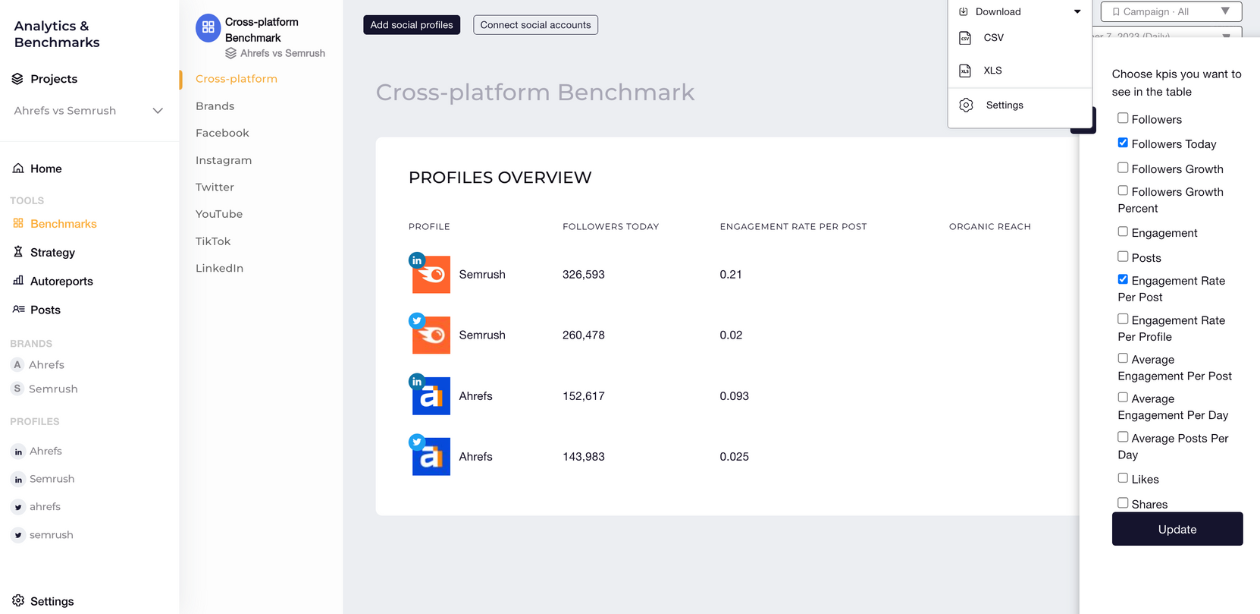Open the Instagram benchmark section

[224, 160]
